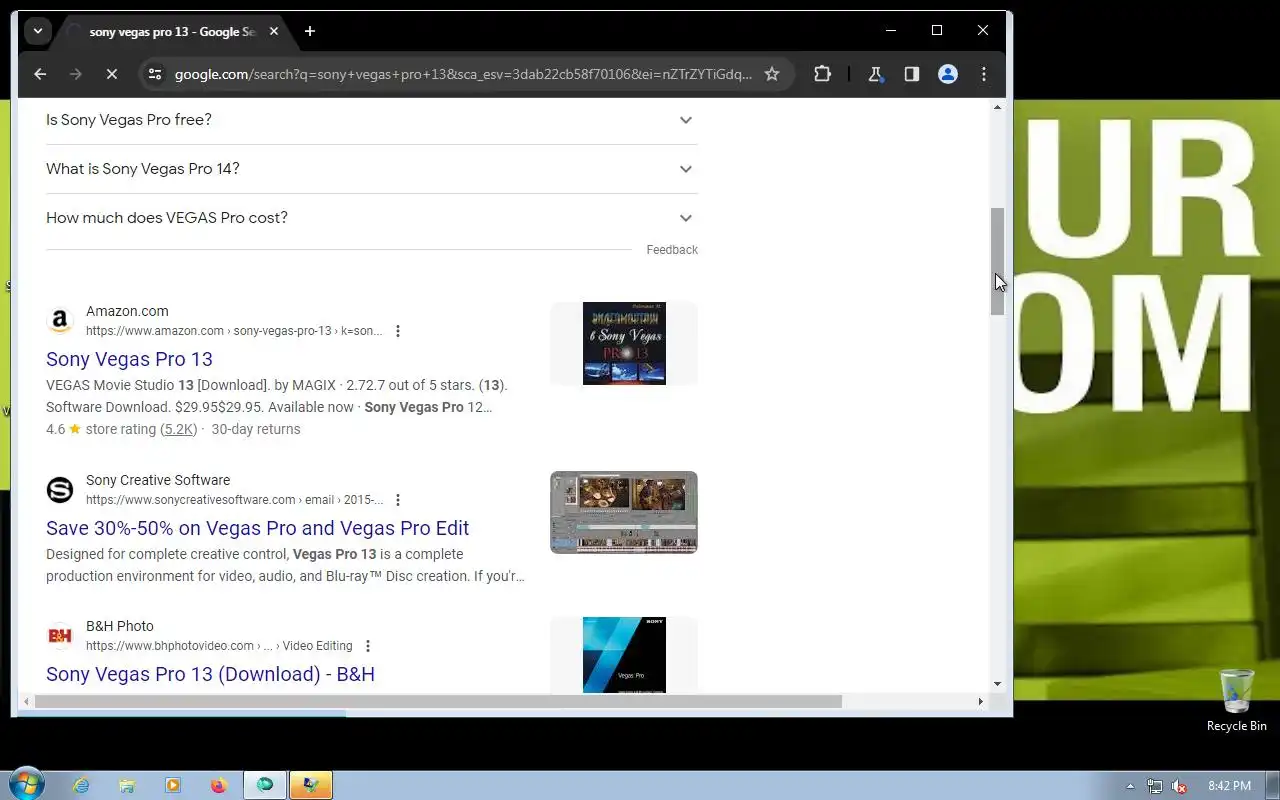Click the Sony Creative Software favicon
This screenshot has width=1280, height=800.
60,490
